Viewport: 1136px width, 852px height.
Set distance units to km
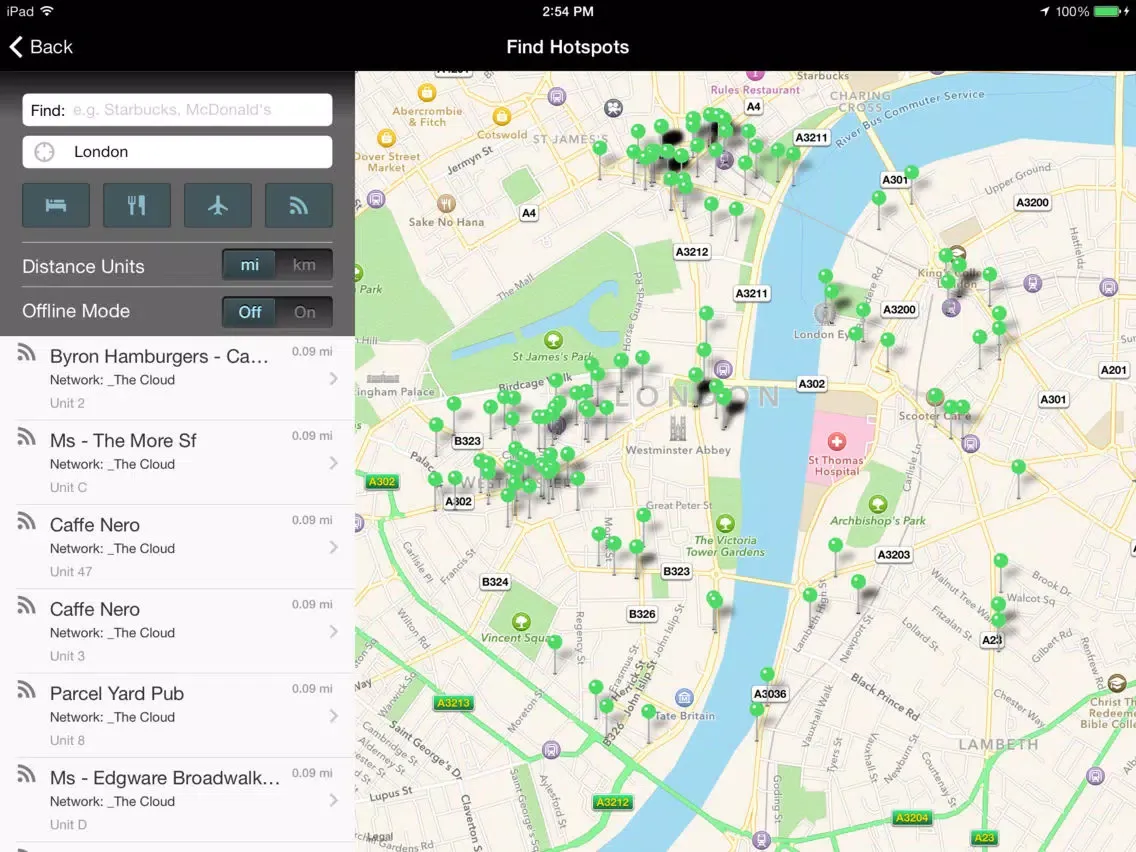click(x=304, y=265)
